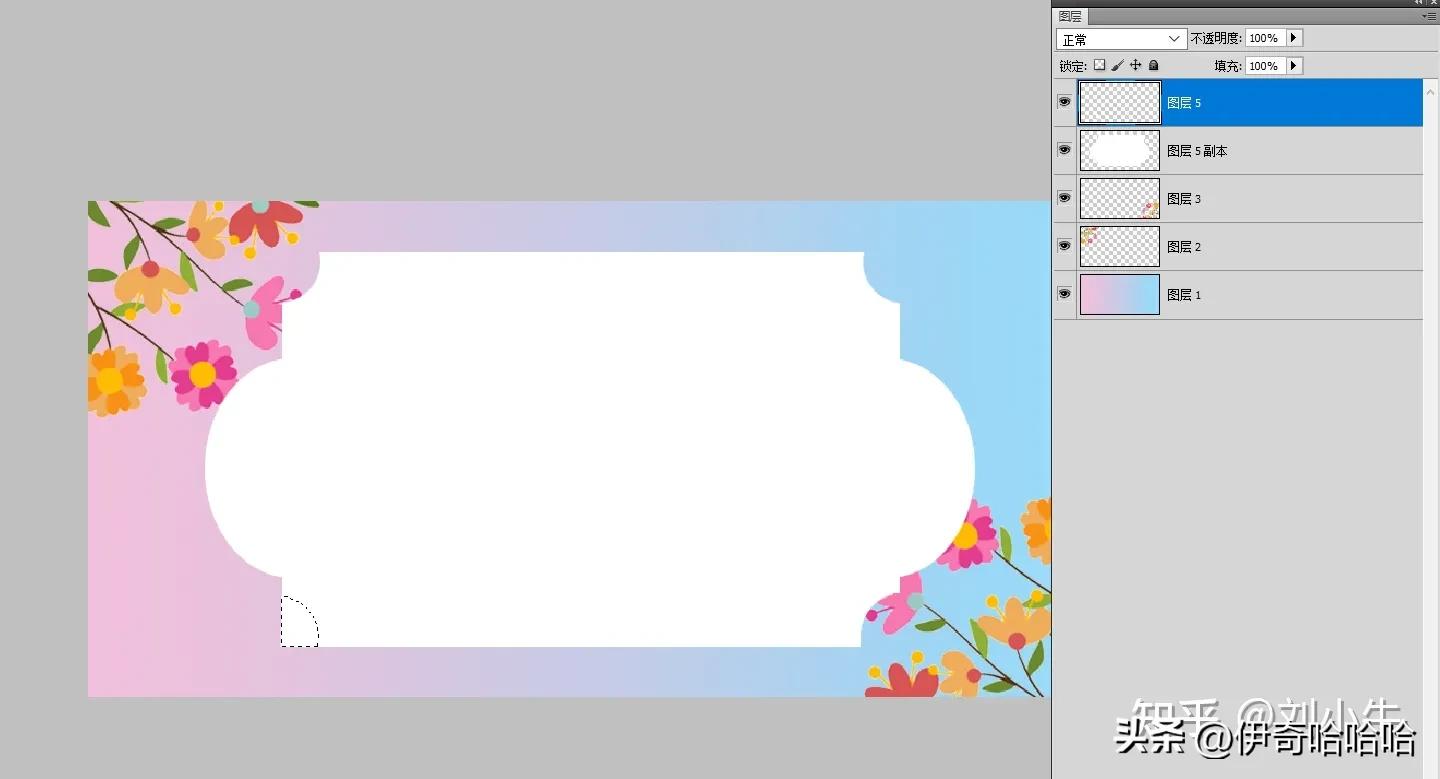Toggle lock position move icon
The image size is (1440, 779).
pyautogui.click(x=1135, y=65)
